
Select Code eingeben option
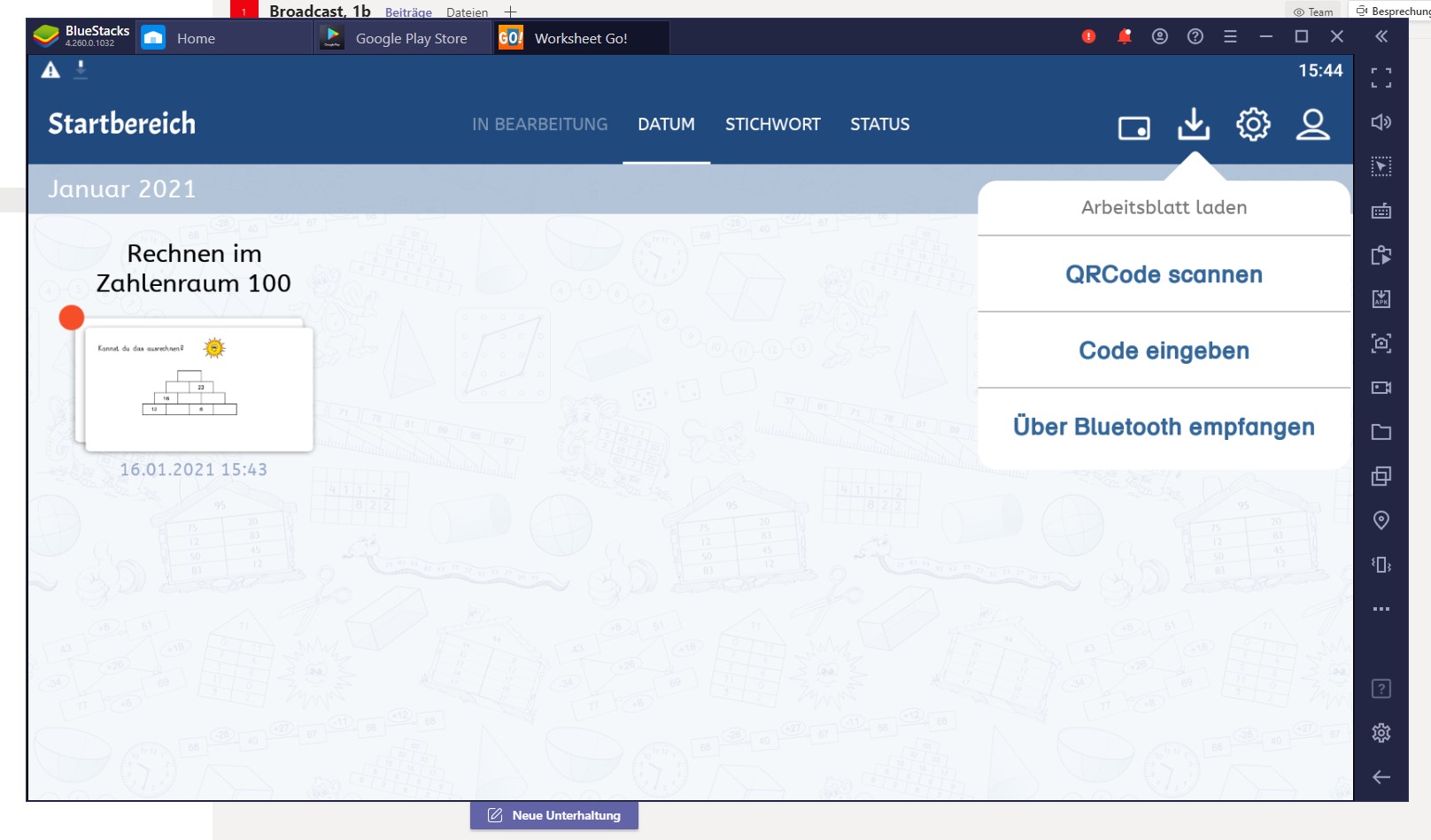click(1164, 351)
